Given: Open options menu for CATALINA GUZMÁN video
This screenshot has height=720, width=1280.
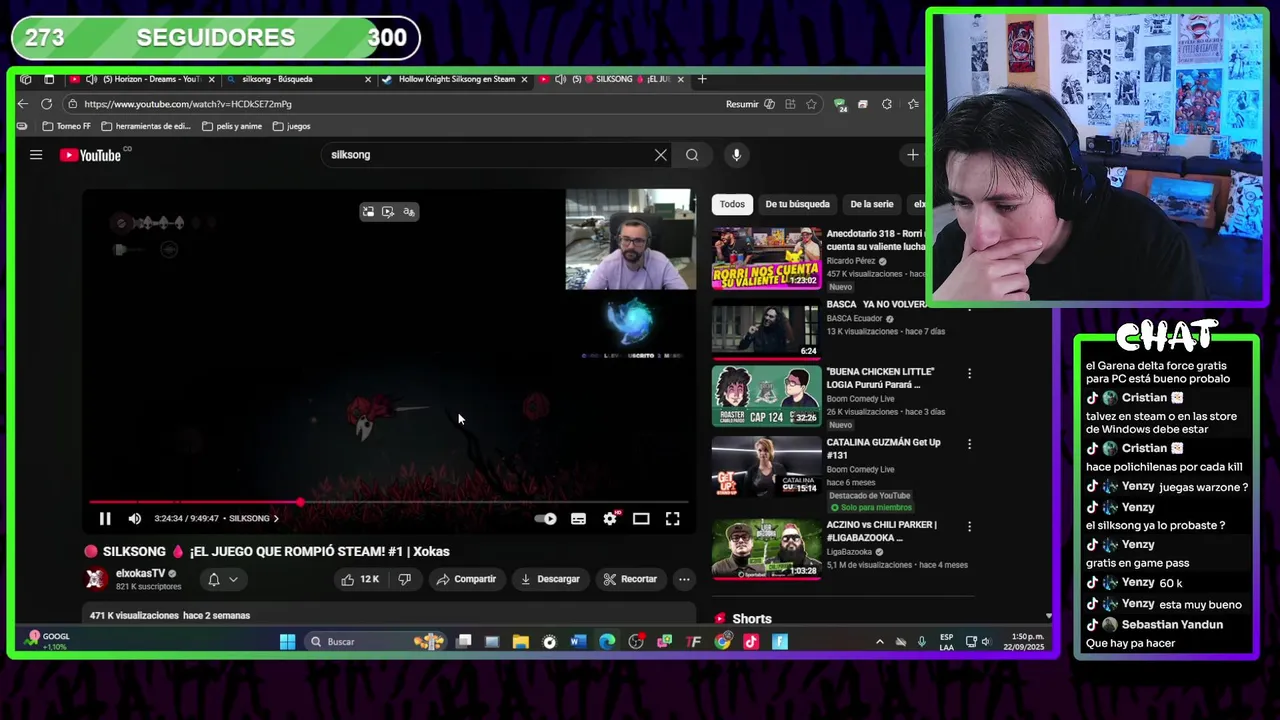Looking at the screenshot, I should [968, 443].
